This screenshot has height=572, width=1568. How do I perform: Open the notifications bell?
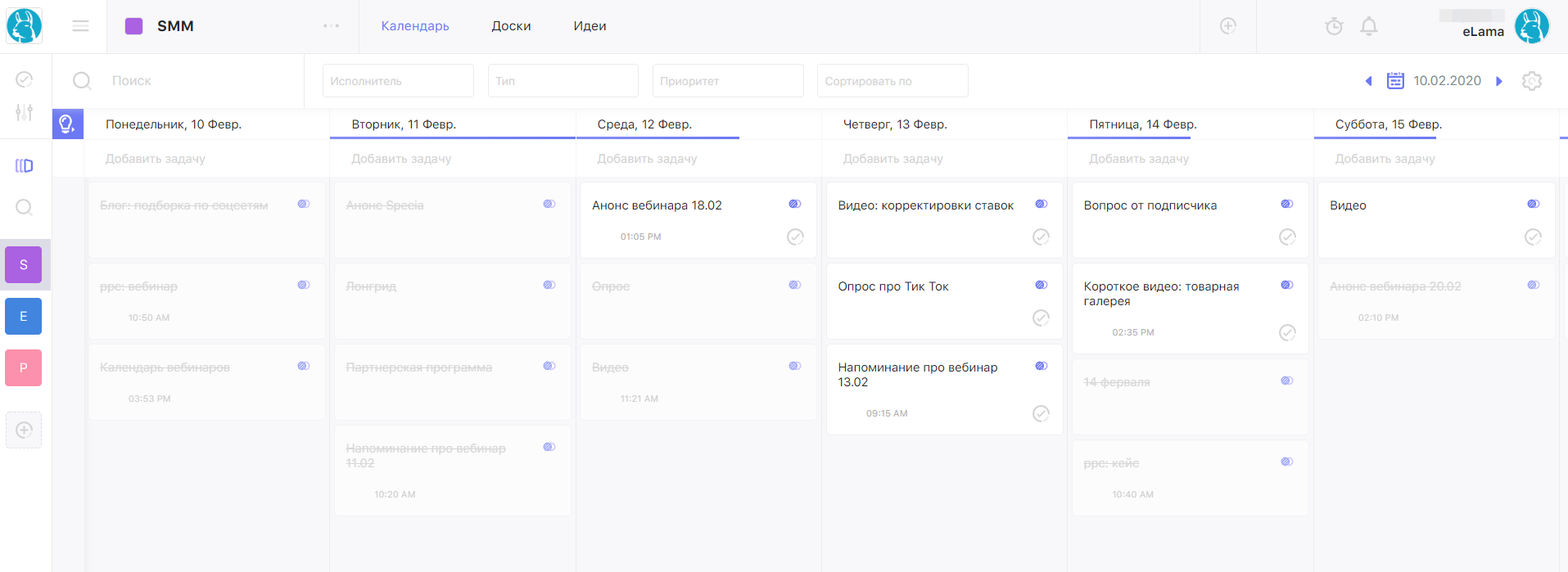[x=1368, y=26]
